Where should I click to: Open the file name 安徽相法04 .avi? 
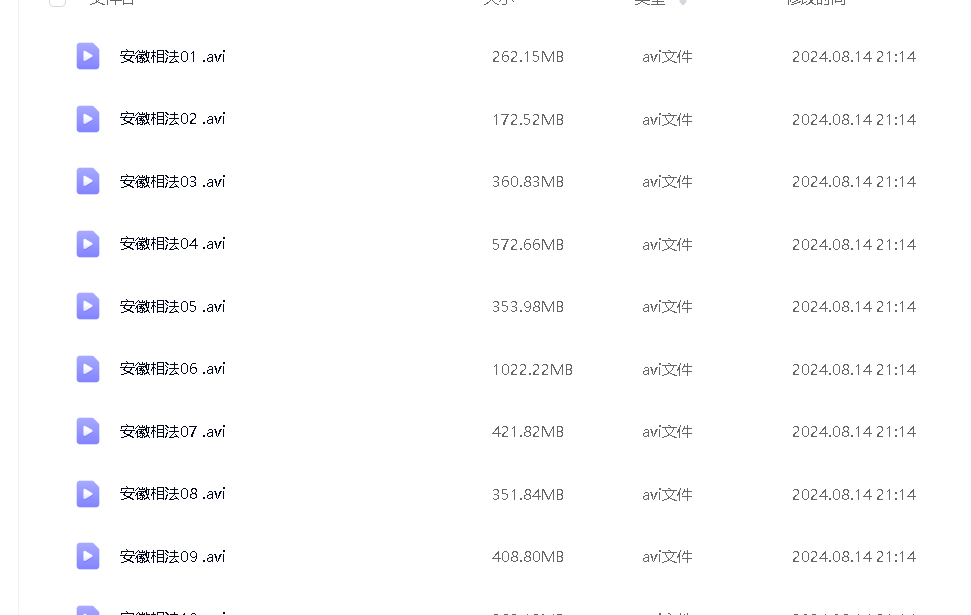(x=172, y=244)
